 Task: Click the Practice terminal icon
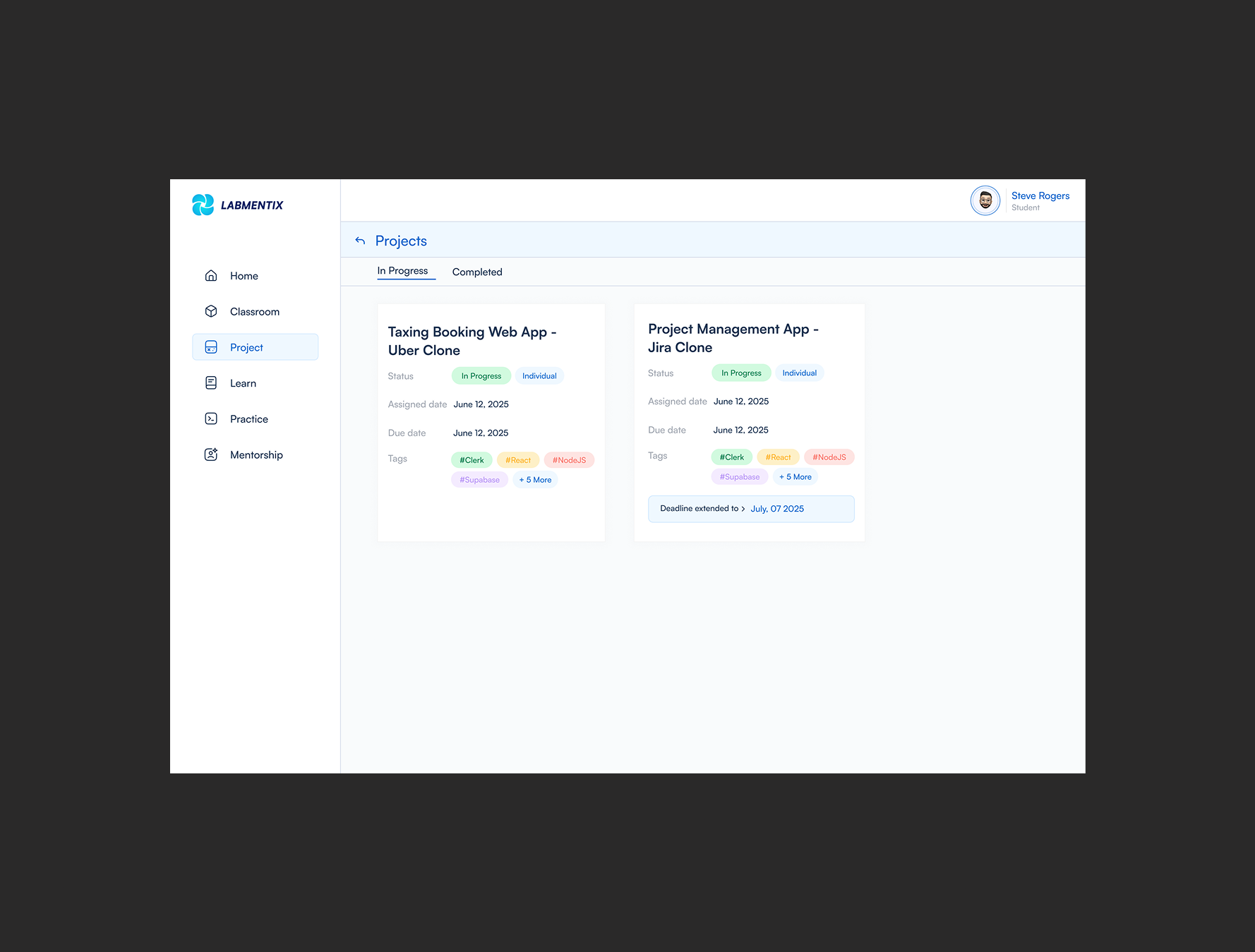pyautogui.click(x=211, y=418)
